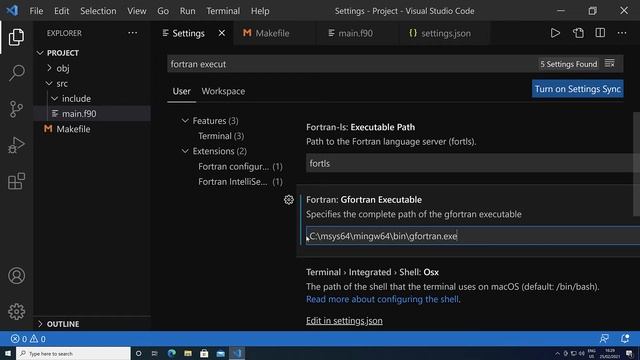Click the Open Settings (JSON) icon
This screenshot has height=360, width=640.
578,33
